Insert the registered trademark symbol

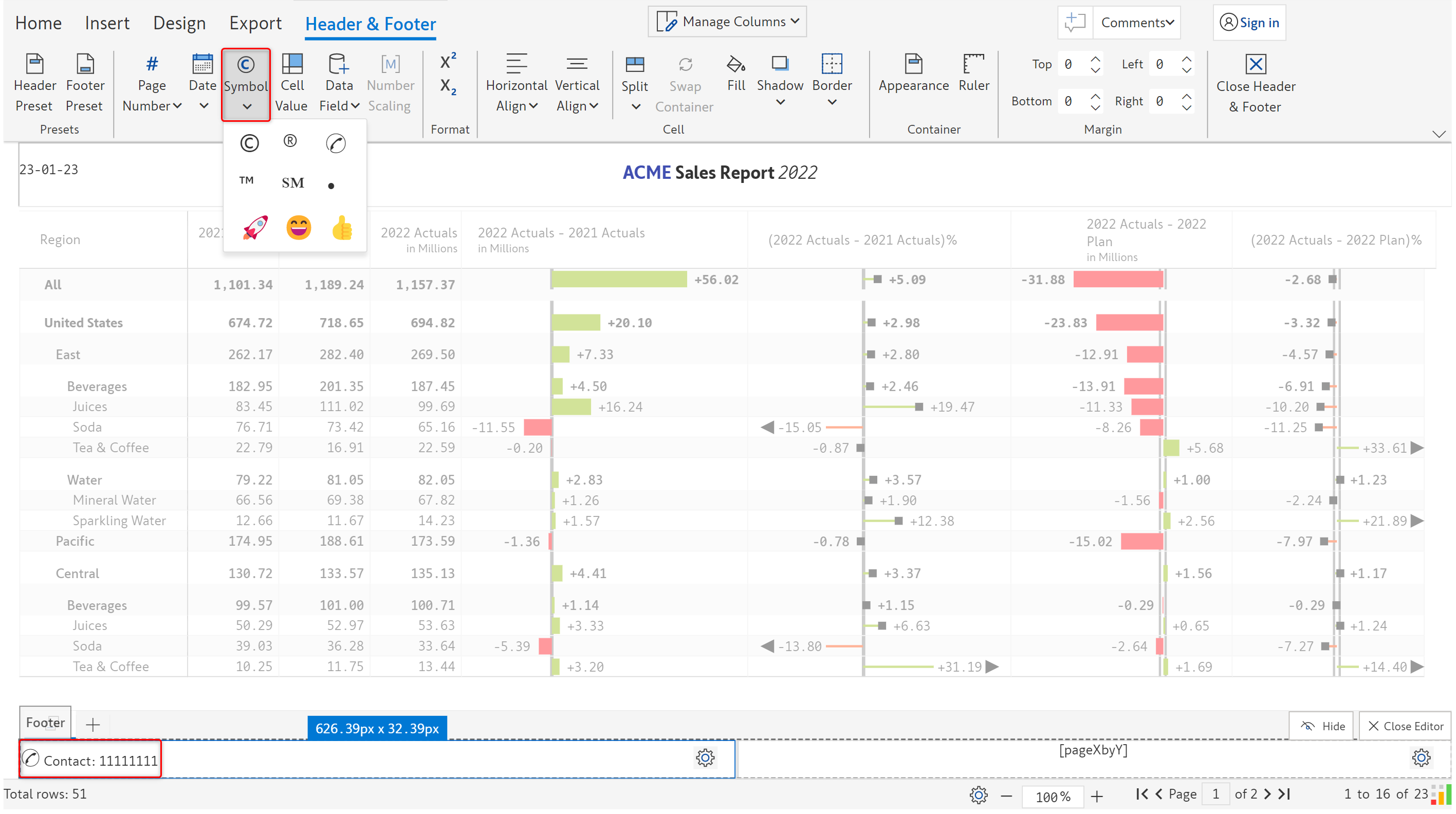[x=290, y=141]
